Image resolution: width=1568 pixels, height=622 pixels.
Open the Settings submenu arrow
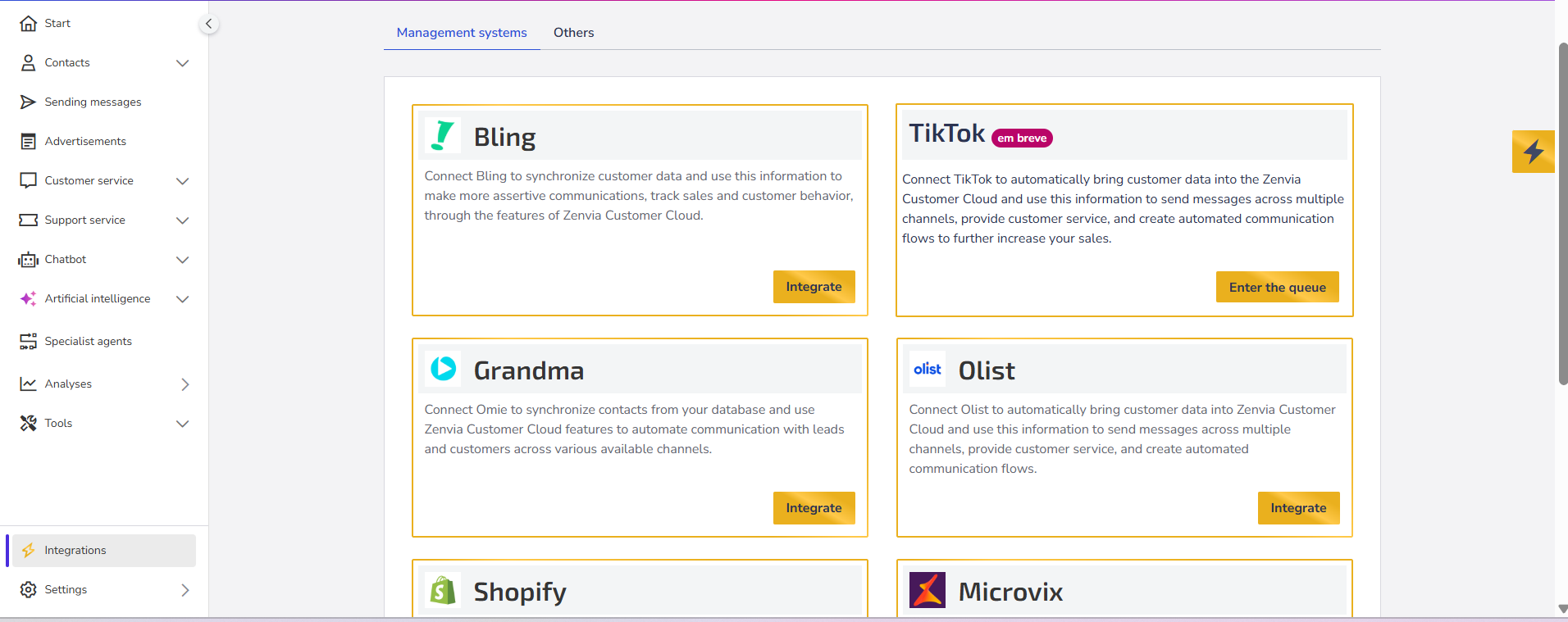185,590
